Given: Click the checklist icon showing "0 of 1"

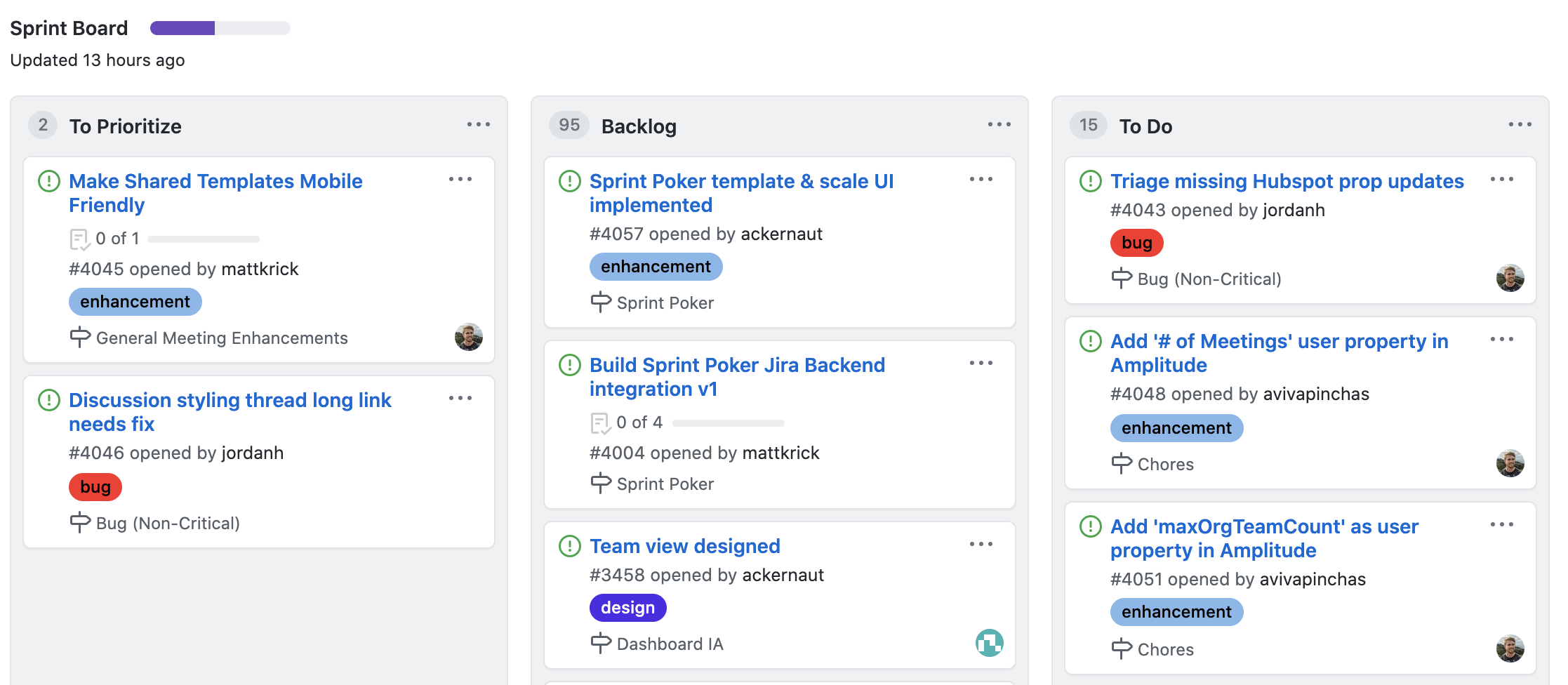Looking at the screenshot, I should pyautogui.click(x=80, y=238).
